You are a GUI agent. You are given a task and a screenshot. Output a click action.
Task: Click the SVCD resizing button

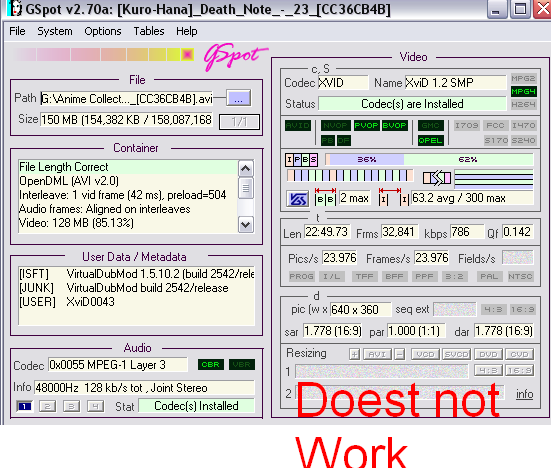tap(456, 354)
